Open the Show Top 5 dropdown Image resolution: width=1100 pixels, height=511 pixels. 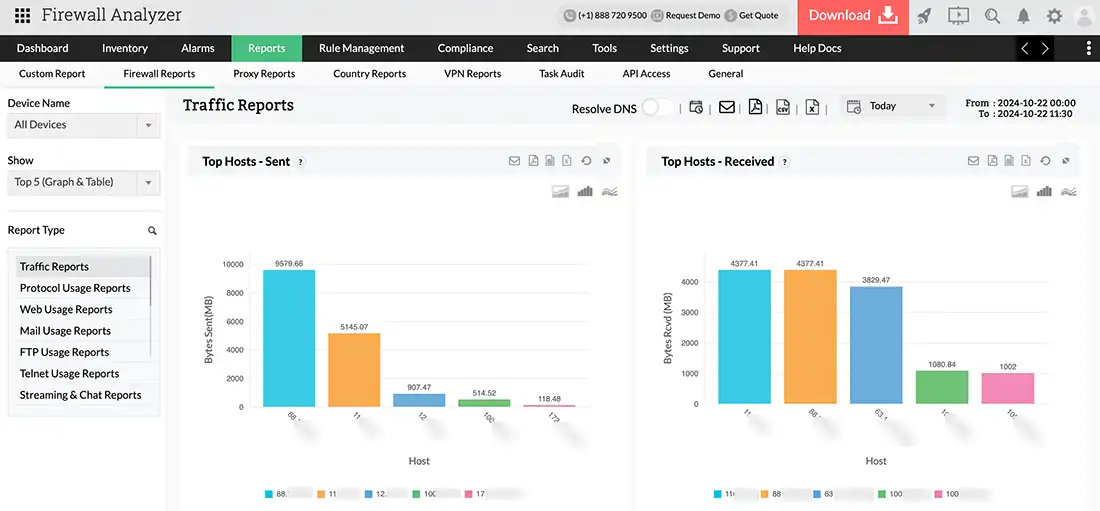coord(83,182)
